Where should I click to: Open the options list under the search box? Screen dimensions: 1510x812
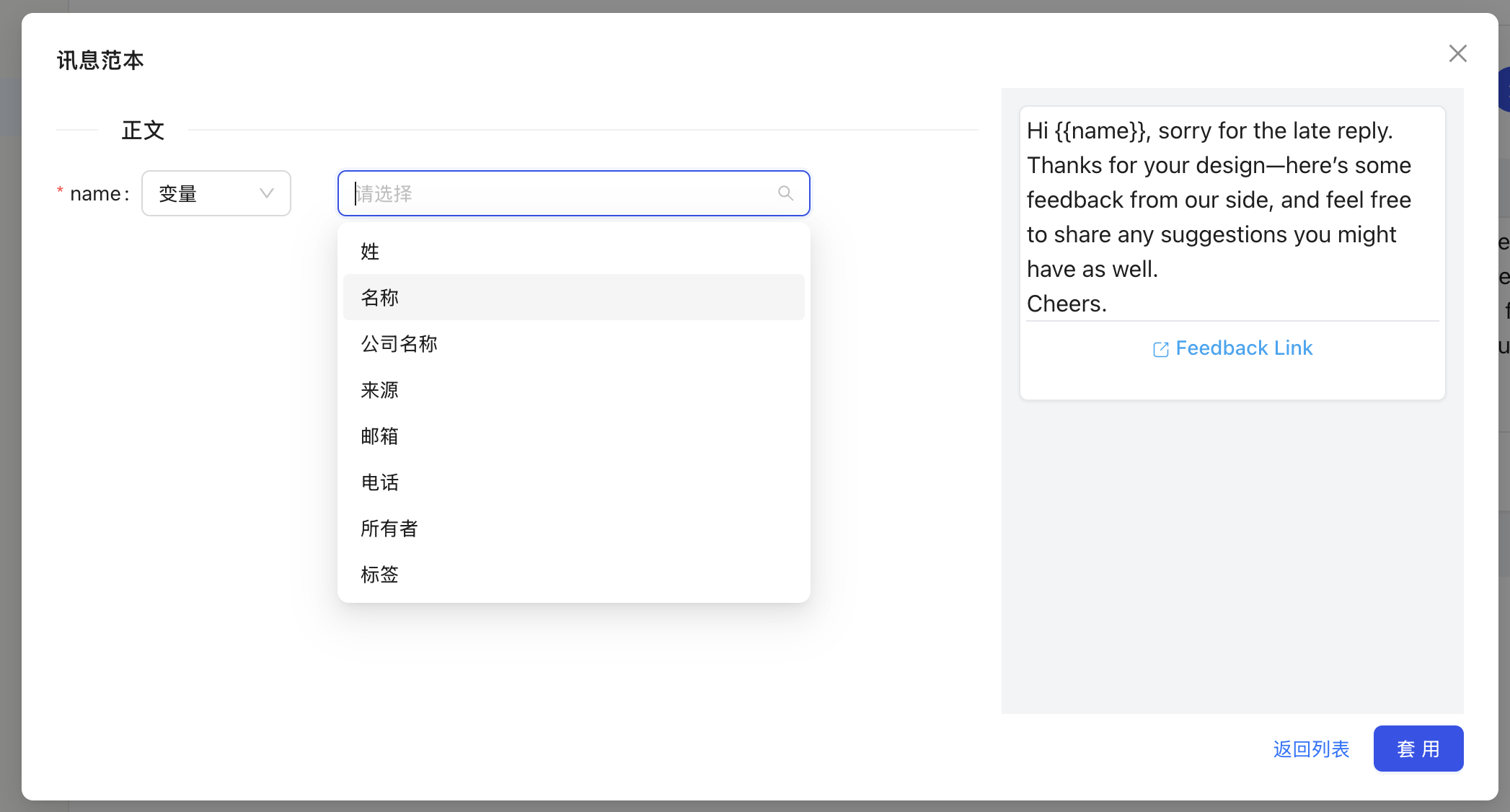tap(573, 193)
